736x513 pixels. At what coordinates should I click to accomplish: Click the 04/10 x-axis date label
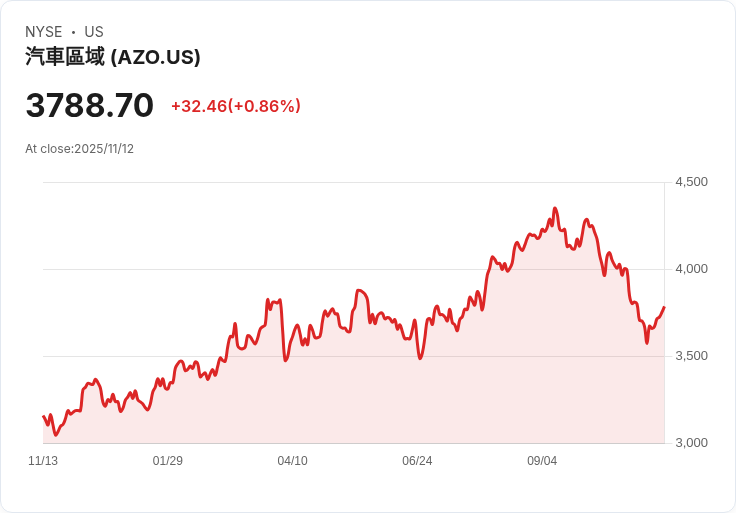tap(292, 461)
